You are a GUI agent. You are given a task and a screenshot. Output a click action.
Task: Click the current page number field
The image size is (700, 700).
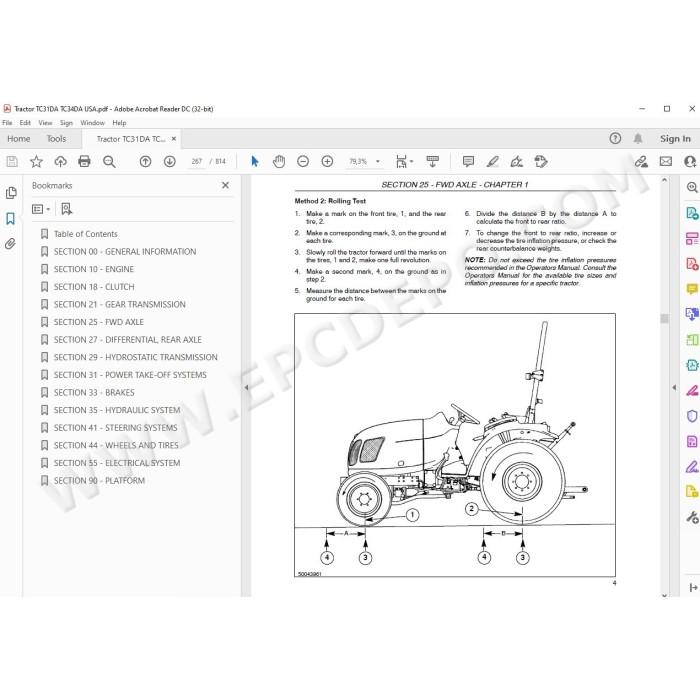[x=196, y=161]
